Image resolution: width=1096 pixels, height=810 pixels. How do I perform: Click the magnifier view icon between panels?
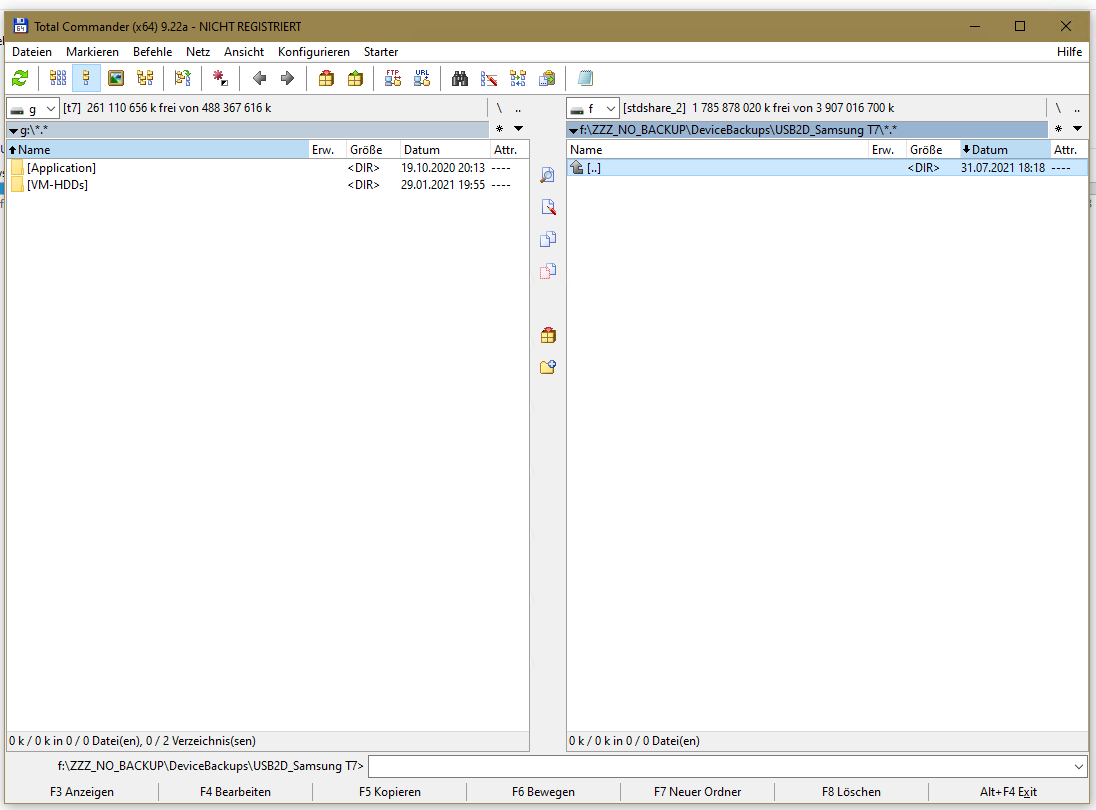(548, 175)
